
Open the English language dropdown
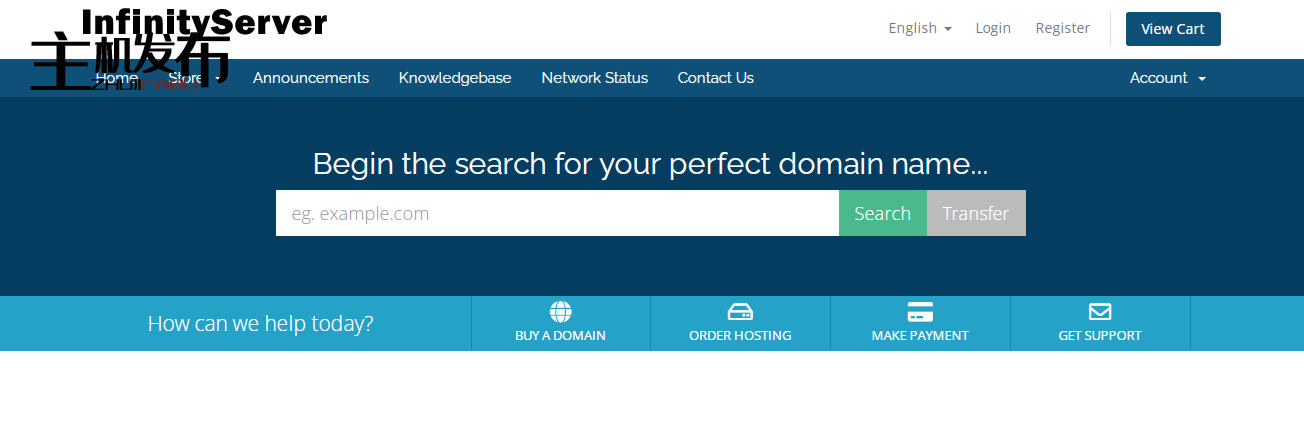point(919,28)
